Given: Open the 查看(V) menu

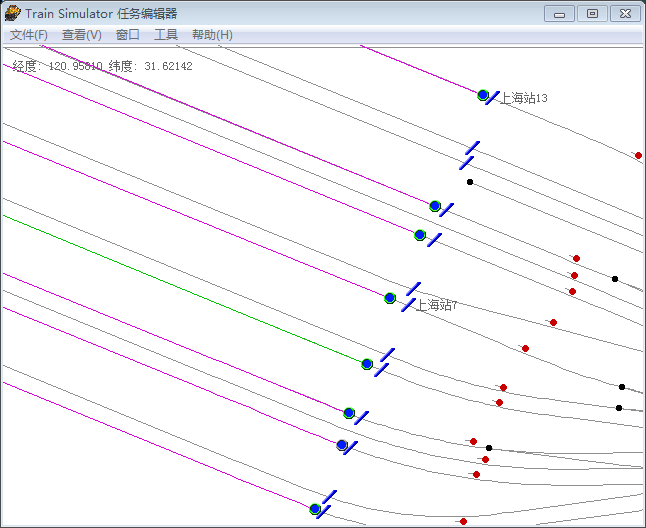Looking at the screenshot, I should tap(82, 35).
